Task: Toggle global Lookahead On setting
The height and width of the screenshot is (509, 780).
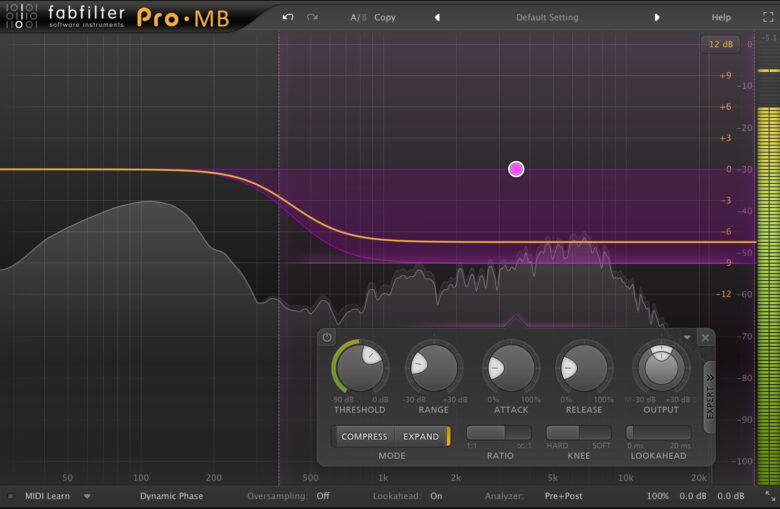Action: pyautogui.click(x=436, y=496)
